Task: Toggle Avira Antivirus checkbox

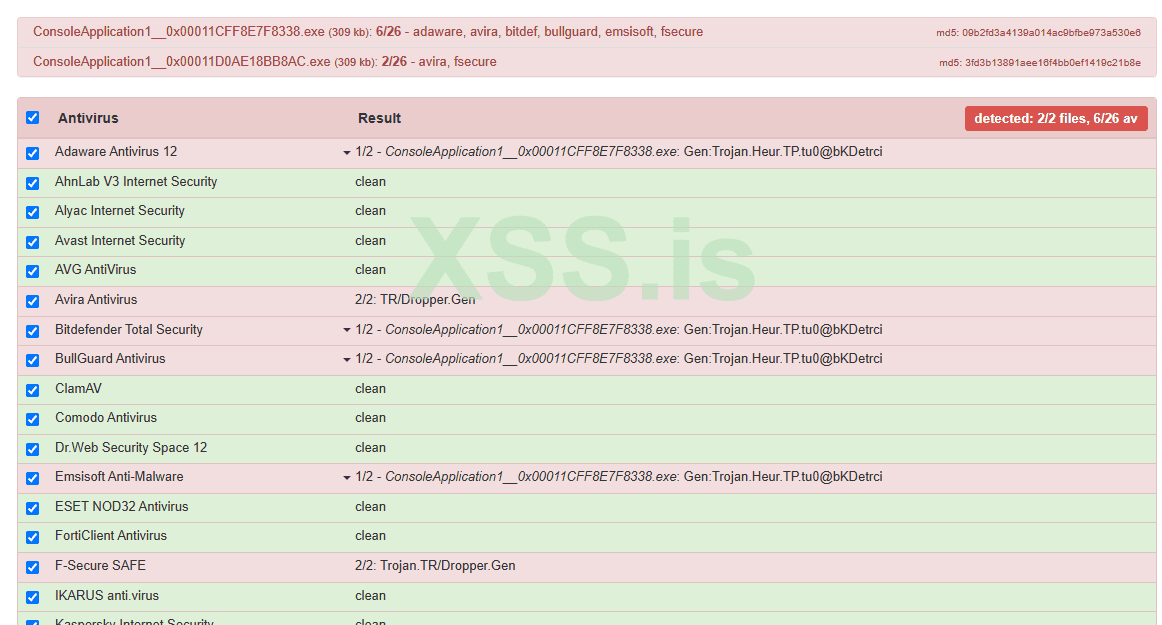Action: (33, 301)
